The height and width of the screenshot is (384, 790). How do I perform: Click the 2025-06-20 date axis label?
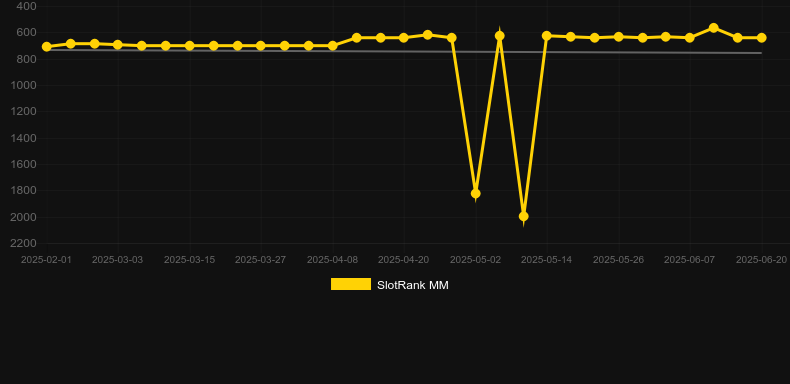coord(761,260)
